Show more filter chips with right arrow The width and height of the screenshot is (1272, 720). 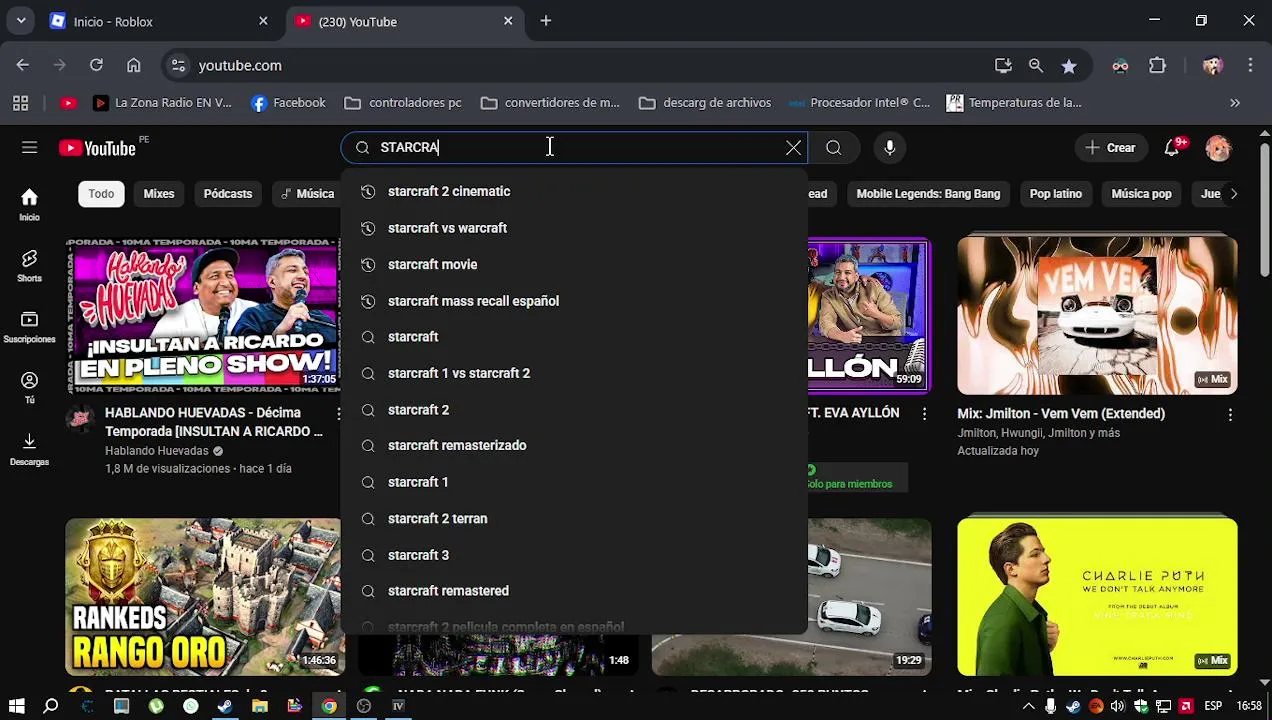1233,194
